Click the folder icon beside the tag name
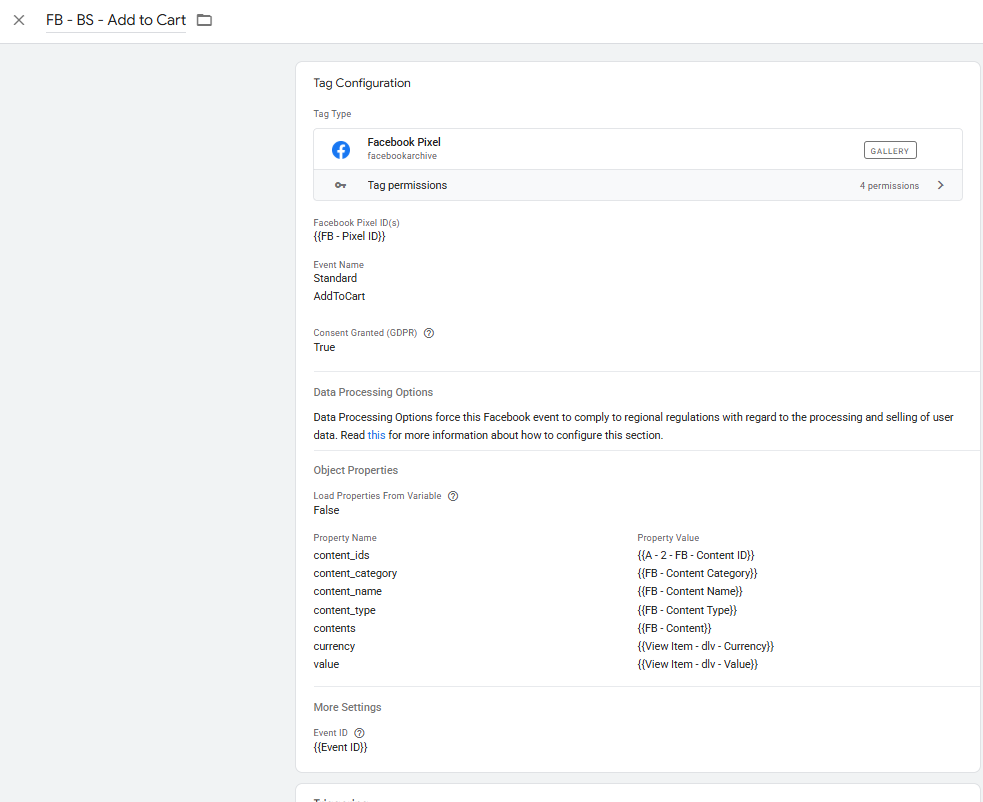This screenshot has width=983, height=802. click(x=204, y=20)
